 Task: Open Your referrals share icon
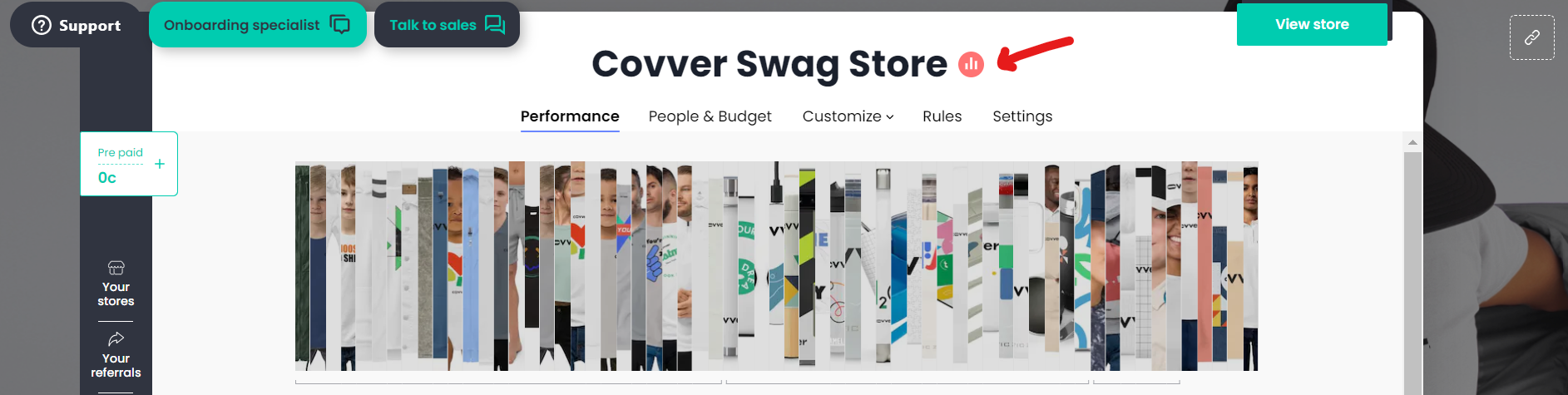click(x=116, y=338)
